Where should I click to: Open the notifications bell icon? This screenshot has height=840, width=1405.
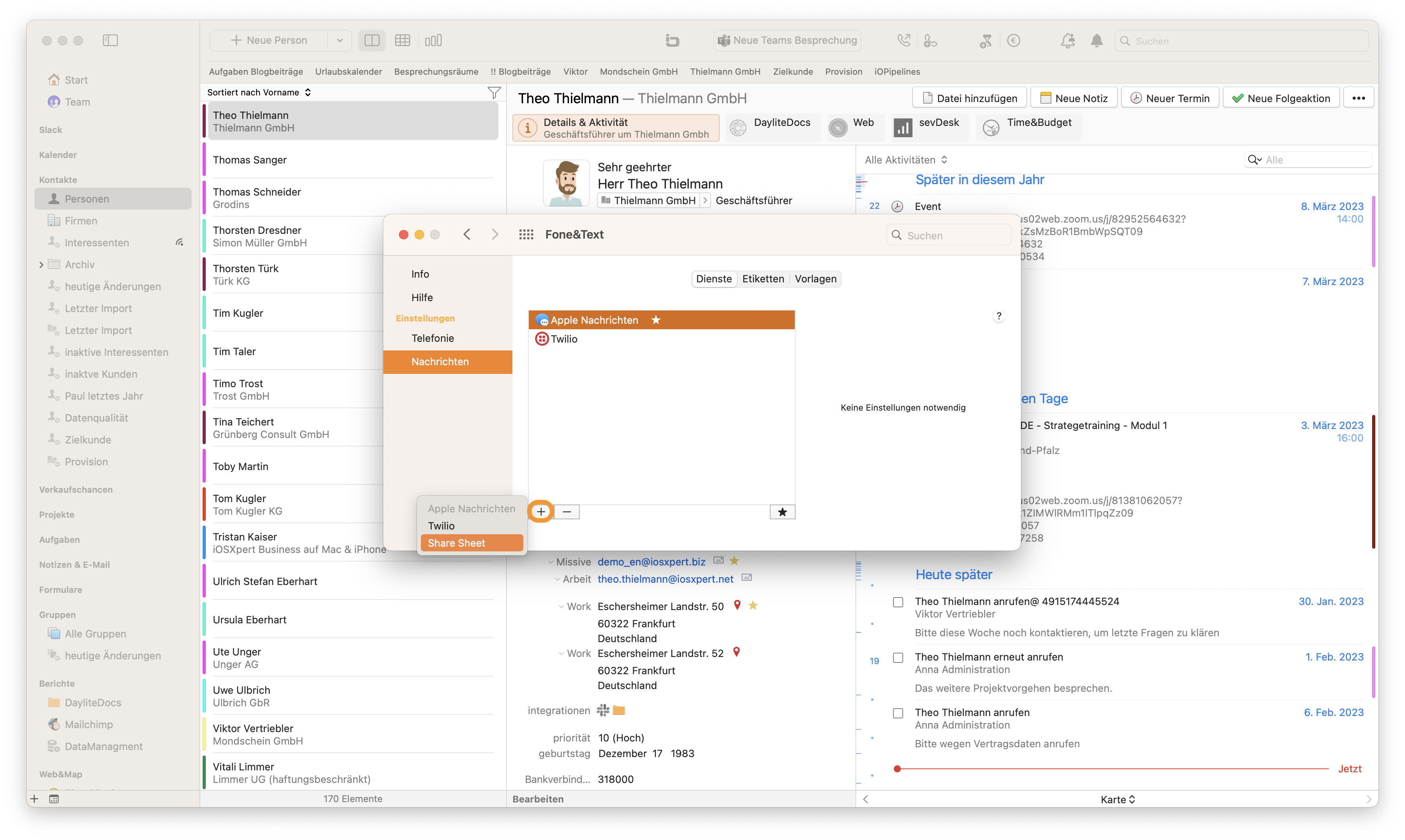pyautogui.click(x=1096, y=40)
